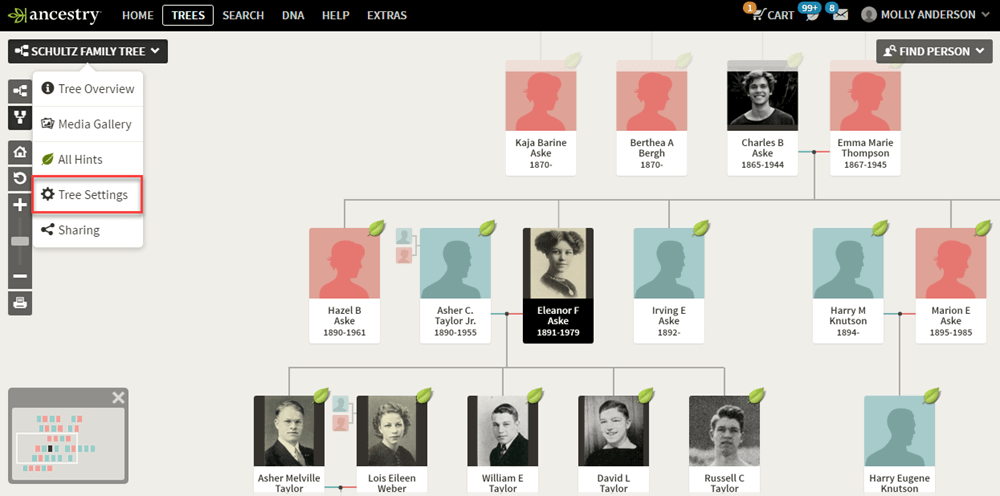Go to Search in top navigation
This screenshot has height=496, width=1000.
[243, 15]
